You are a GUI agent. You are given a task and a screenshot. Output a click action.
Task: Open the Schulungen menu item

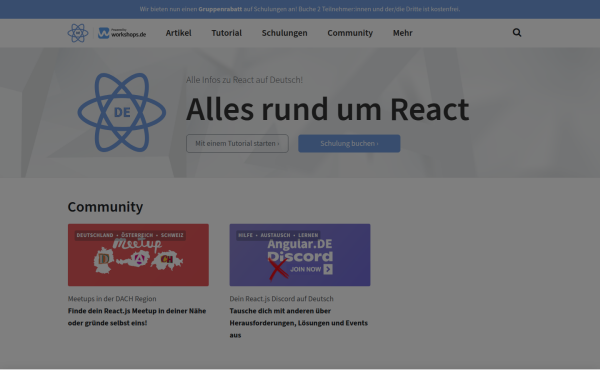point(284,33)
